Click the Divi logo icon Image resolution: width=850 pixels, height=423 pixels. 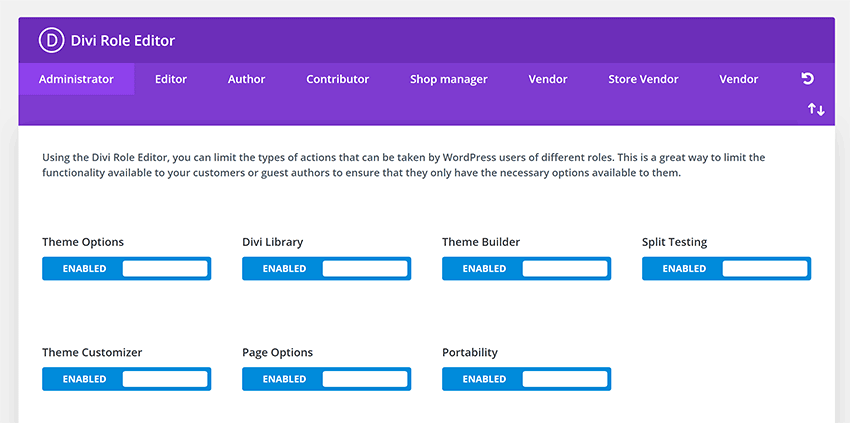click(51, 41)
